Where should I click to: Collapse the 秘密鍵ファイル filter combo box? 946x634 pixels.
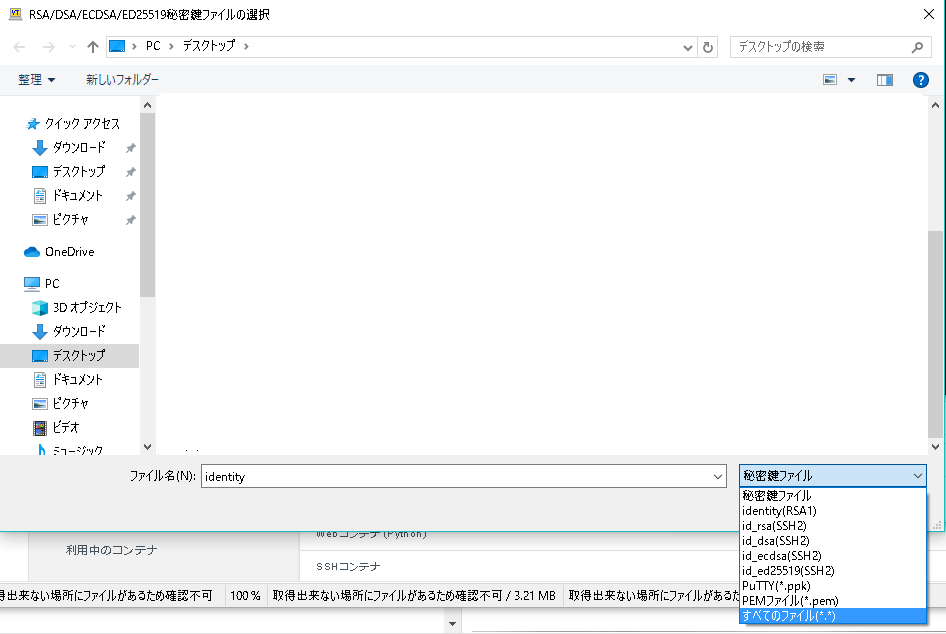833,476
